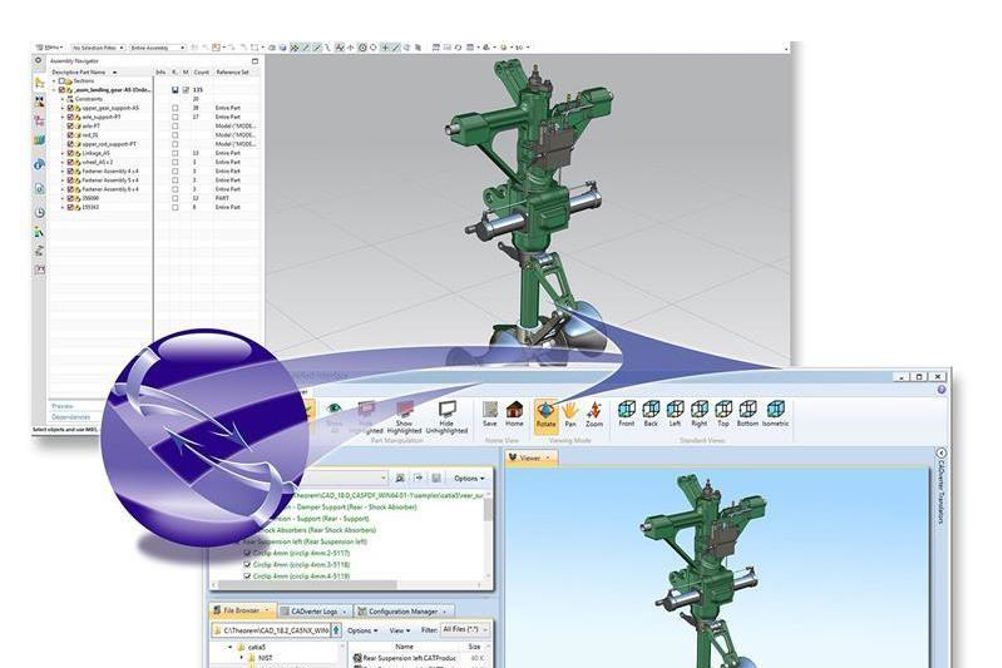Open the History clock icon in NX sidebar
This screenshot has width=1002, height=668.
[x=40, y=213]
